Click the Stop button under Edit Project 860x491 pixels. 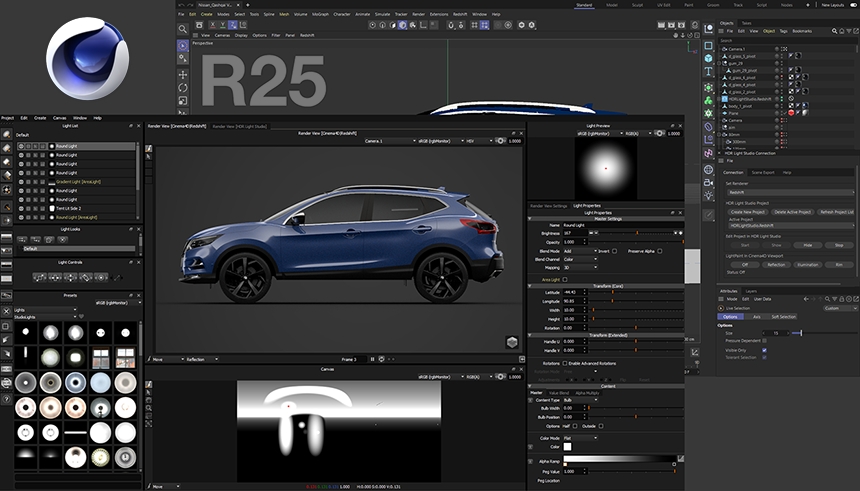tap(839, 245)
